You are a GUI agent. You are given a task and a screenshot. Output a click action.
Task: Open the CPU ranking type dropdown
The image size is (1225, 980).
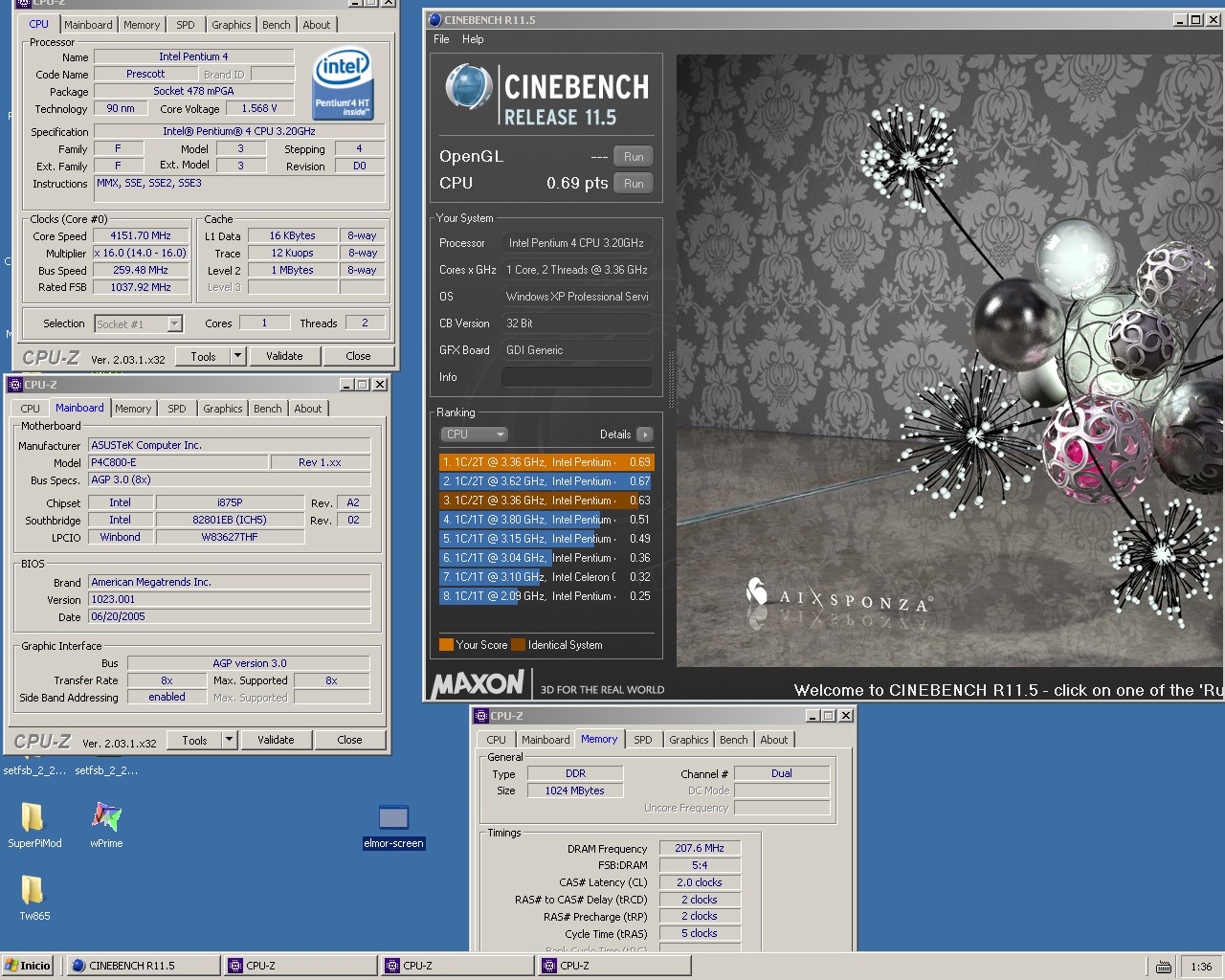pyautogui.click(x=474, y=434)
